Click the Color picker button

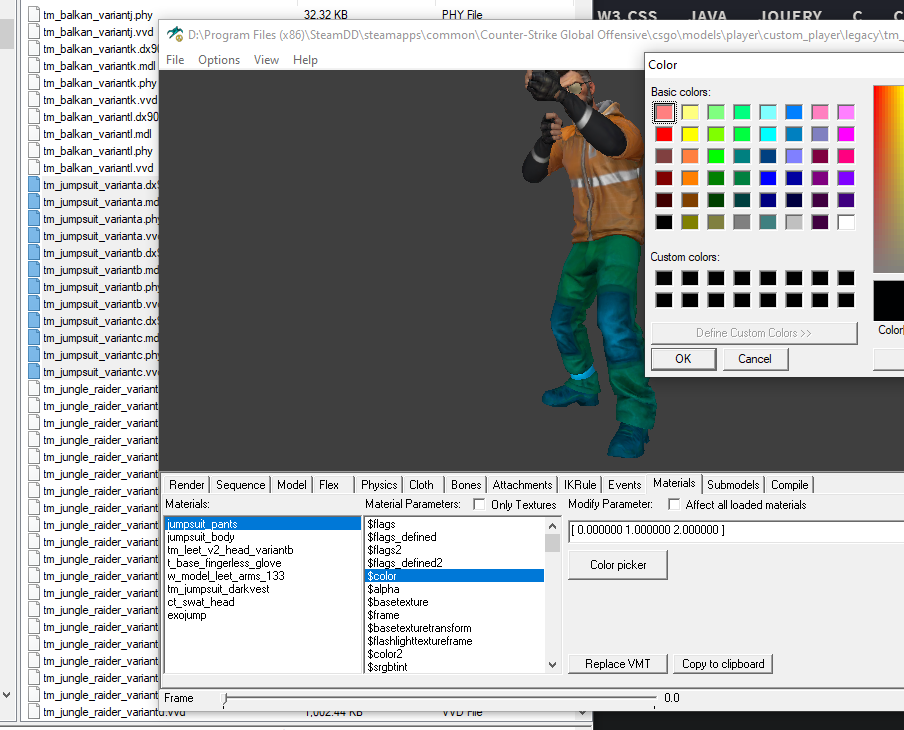pos(618,565)
